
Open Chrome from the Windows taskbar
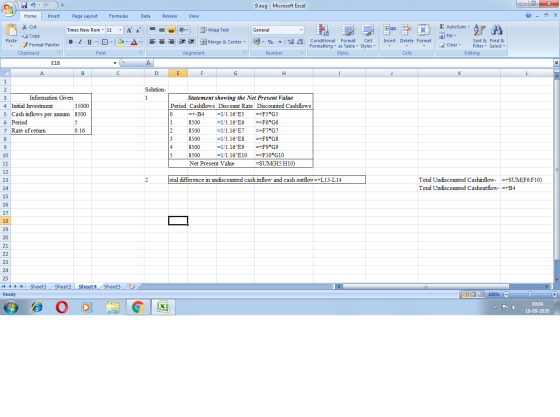click(138, 307)
